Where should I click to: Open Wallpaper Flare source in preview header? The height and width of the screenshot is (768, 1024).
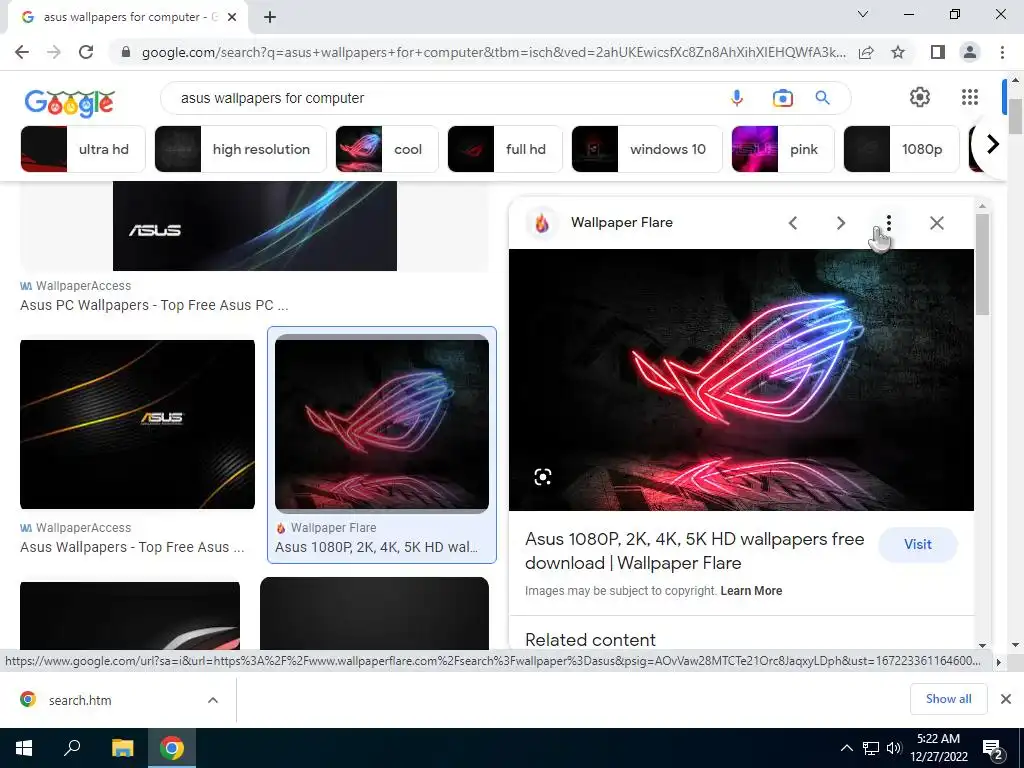[x=621, y=222]
